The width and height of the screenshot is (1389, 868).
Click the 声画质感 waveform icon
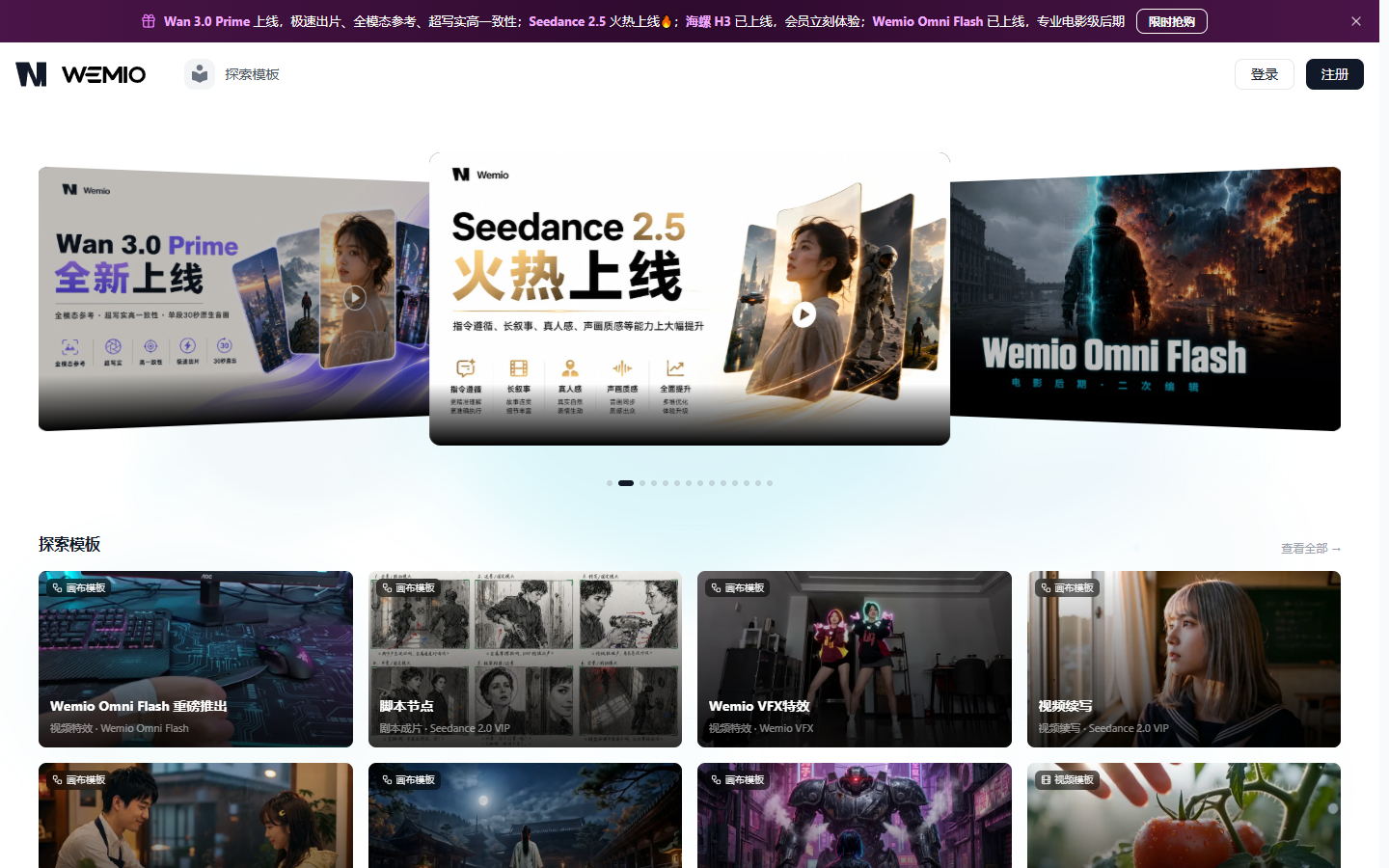tap(622, 367)
